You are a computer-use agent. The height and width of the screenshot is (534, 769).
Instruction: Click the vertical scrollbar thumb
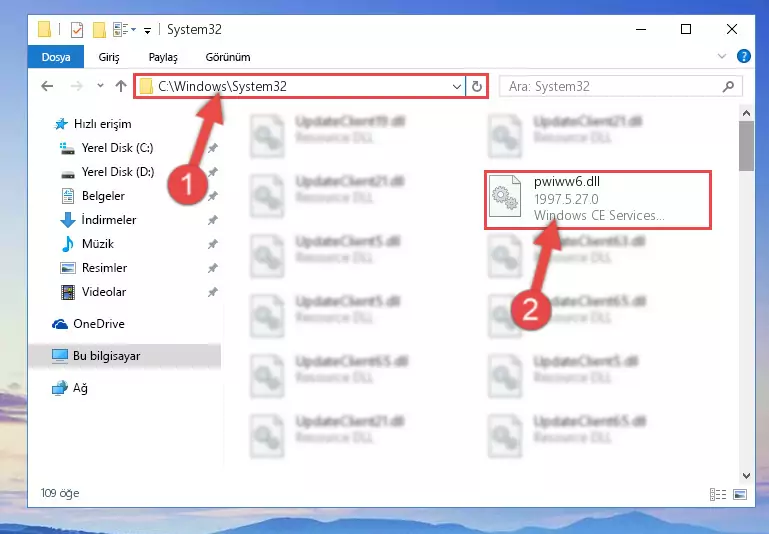746,146
